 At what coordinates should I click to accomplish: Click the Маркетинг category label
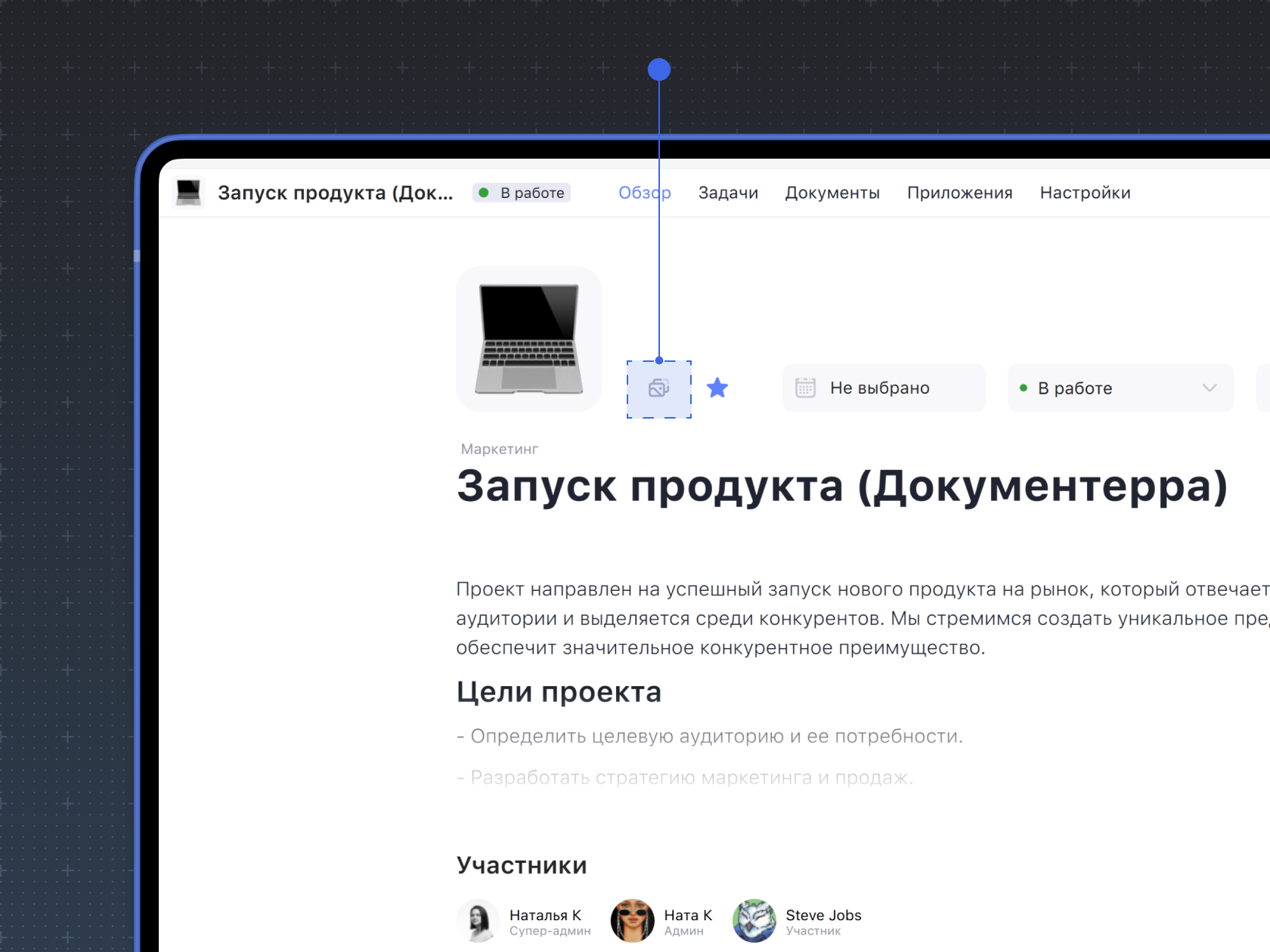(499, 449)
